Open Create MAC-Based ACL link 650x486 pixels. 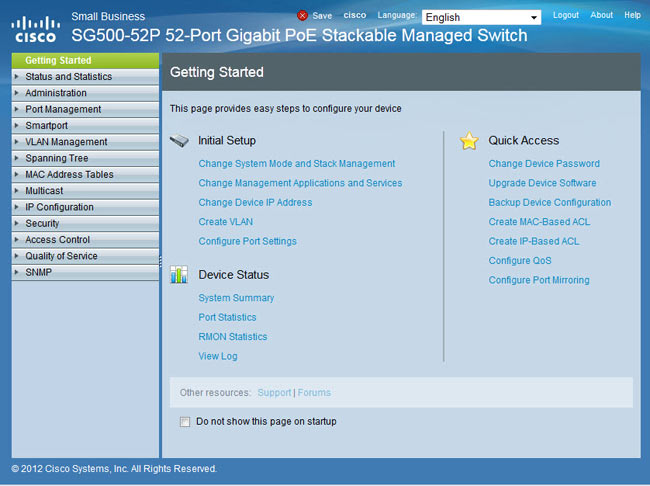coord(539,222)
